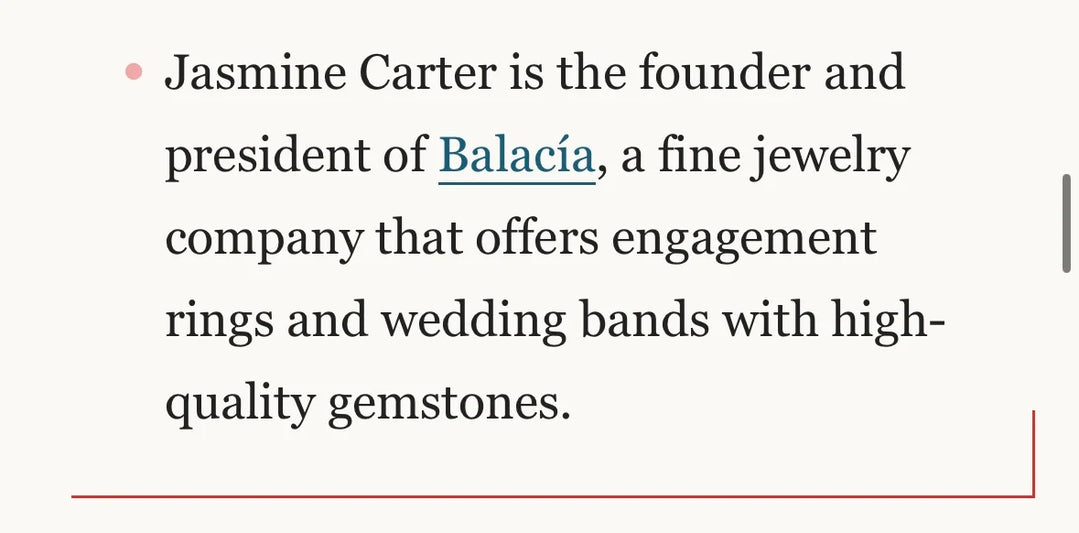This screenshot has height=533, width=1079.
Task: Click the word "quality" in last line
Action: pyautogui.click(x=240, y=403)
